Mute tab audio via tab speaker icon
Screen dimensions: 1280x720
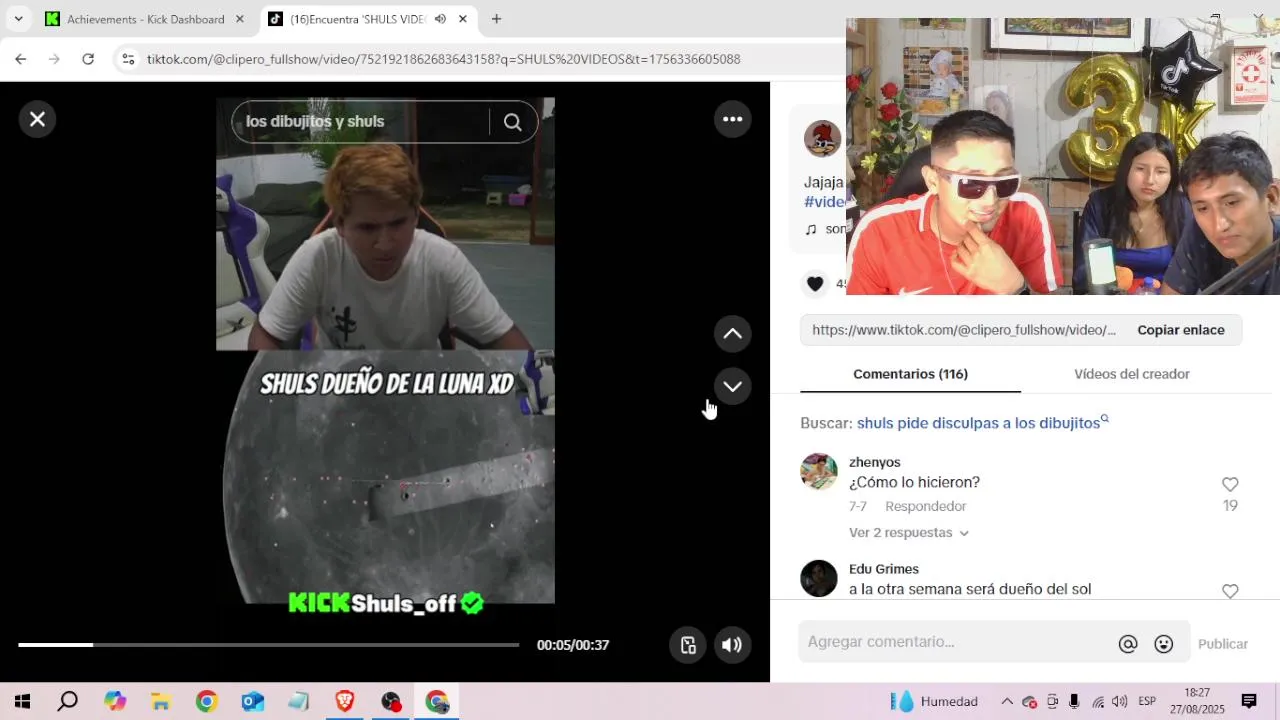440,19
